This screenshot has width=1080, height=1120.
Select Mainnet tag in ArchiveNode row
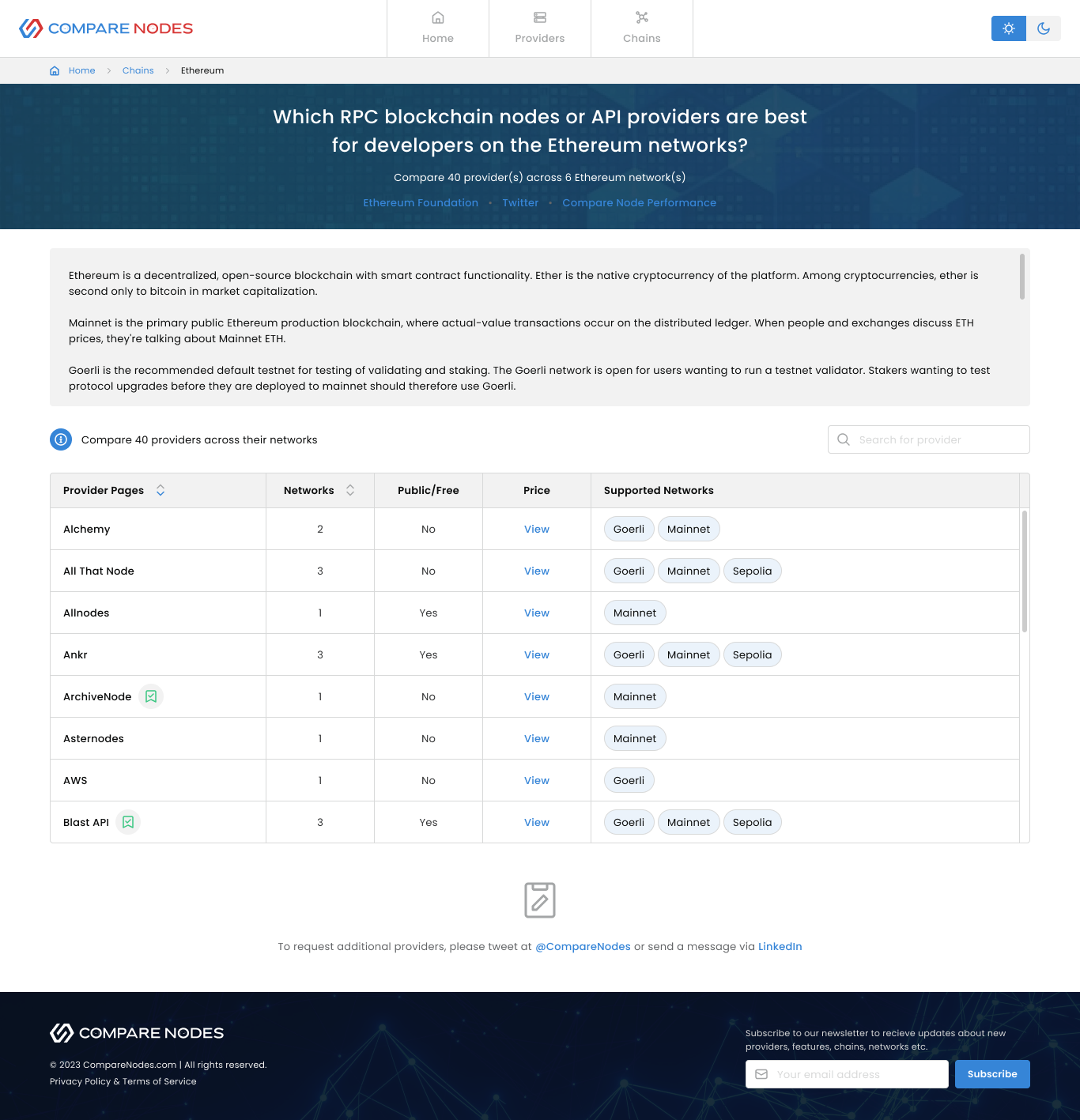pyautogui.click(x=635, y=696)
